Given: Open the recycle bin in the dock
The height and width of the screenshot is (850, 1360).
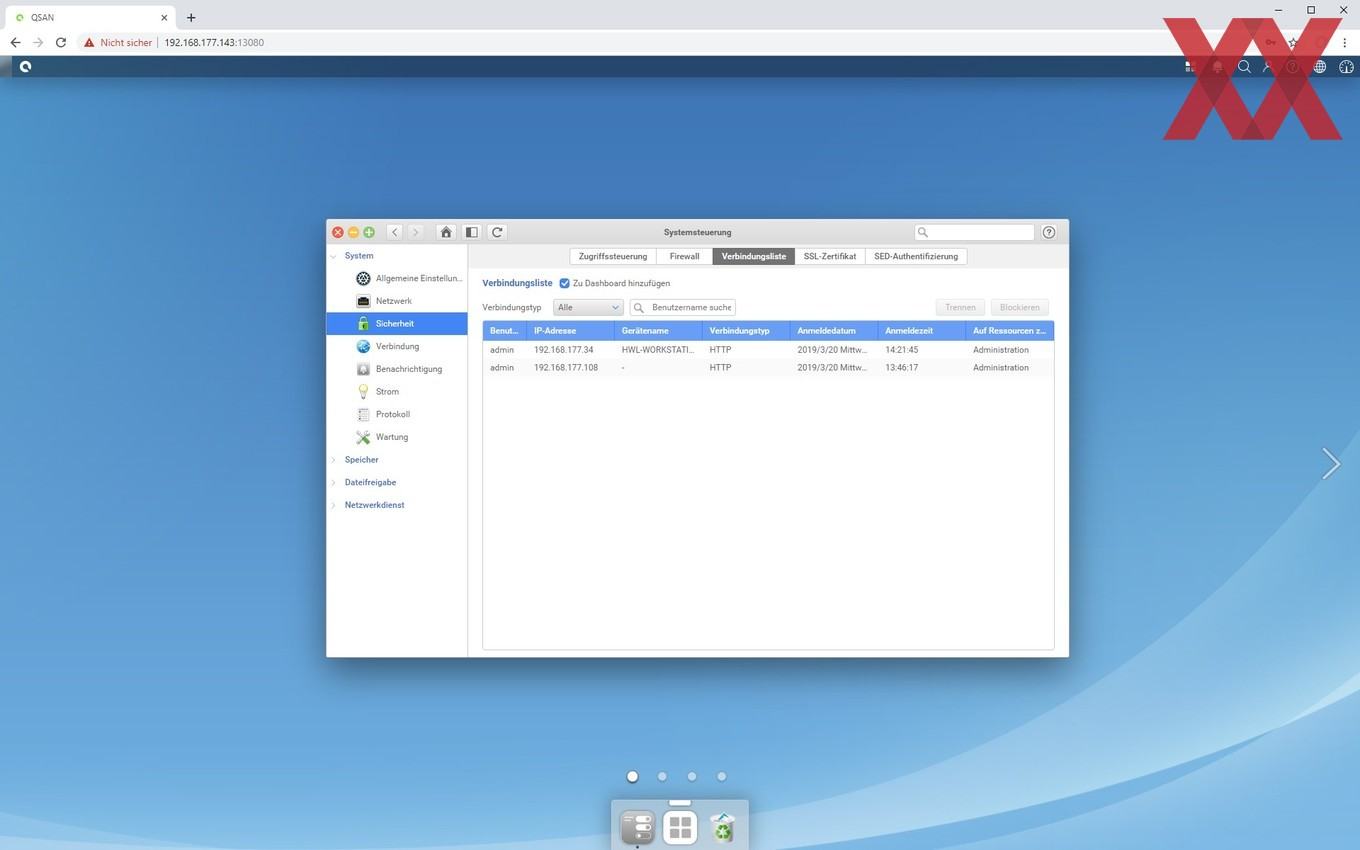Looking at the screenshot, I should tap(722, 827).
